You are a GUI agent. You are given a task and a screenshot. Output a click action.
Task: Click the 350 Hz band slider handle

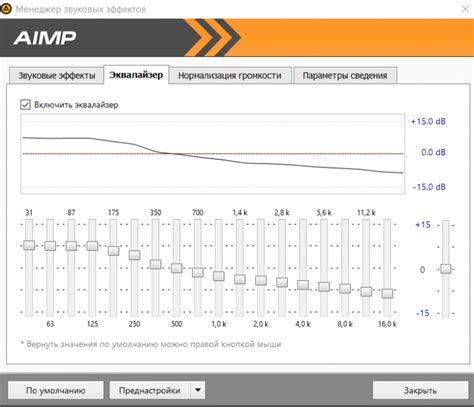point(155,264)
